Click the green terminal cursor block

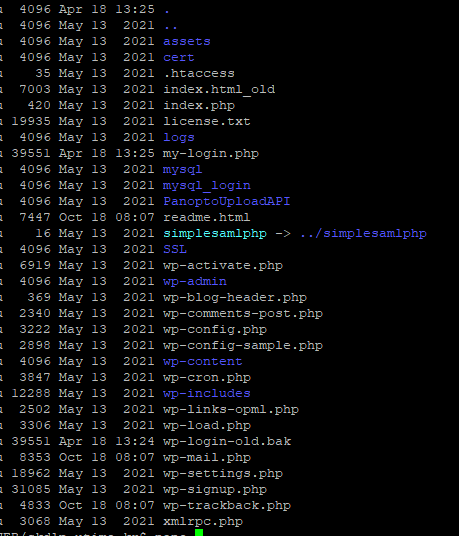[199, 533]
